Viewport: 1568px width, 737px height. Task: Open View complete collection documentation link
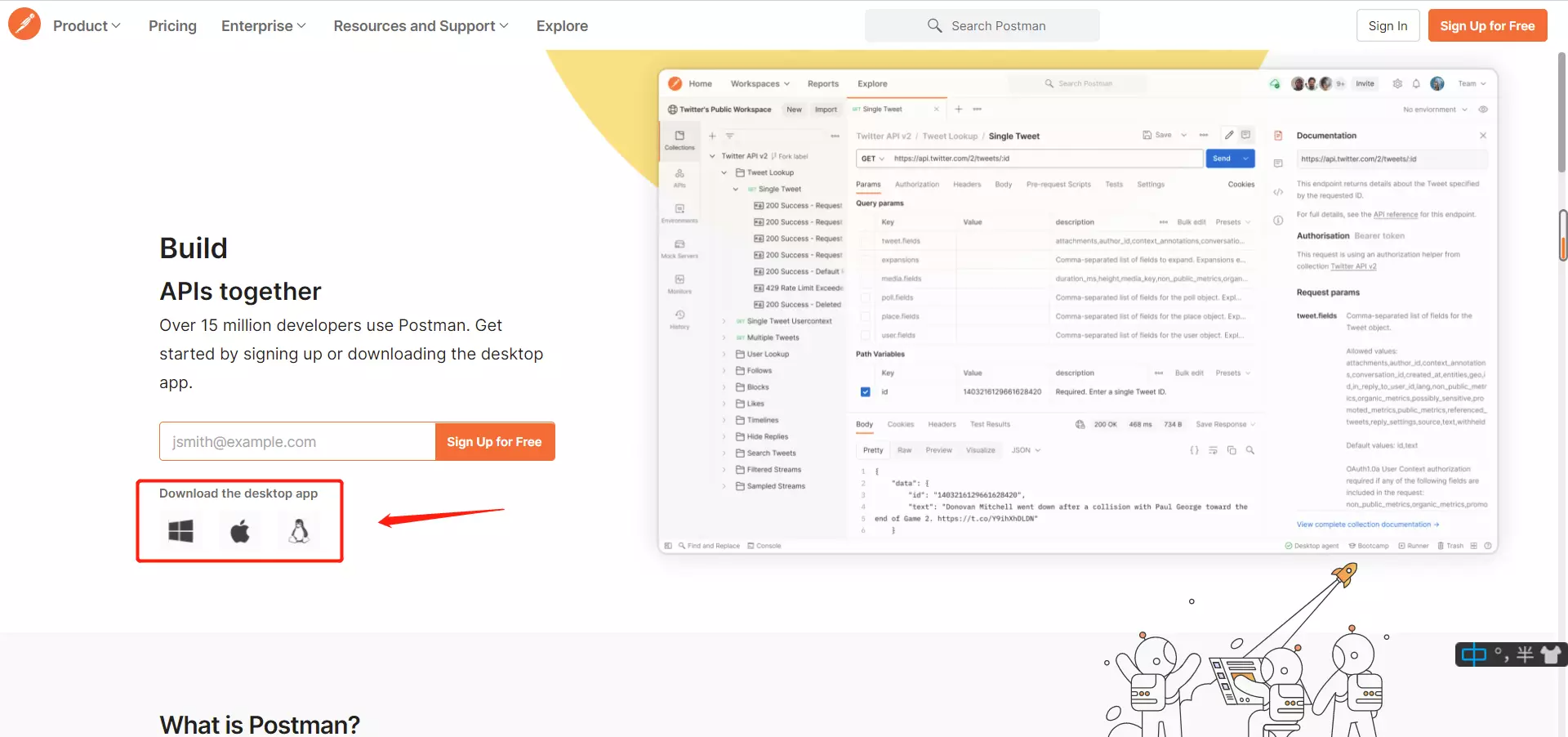(1368, 525)
